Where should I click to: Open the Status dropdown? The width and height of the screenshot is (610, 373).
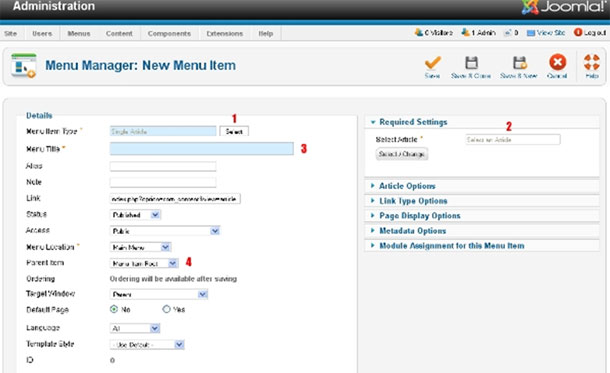click(x=135, y=215)
